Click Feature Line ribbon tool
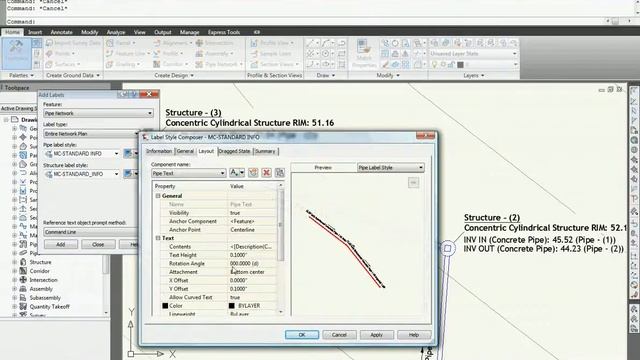 click(x=128, y=53)
